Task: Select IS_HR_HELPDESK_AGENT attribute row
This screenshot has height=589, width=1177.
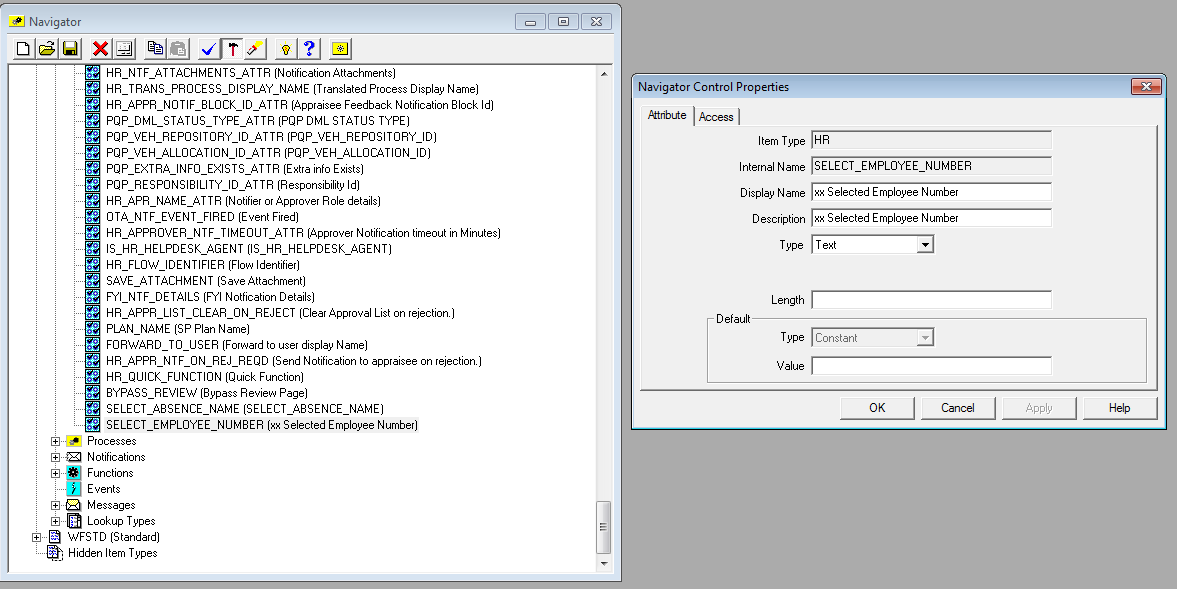Action: tap(248, 249)
